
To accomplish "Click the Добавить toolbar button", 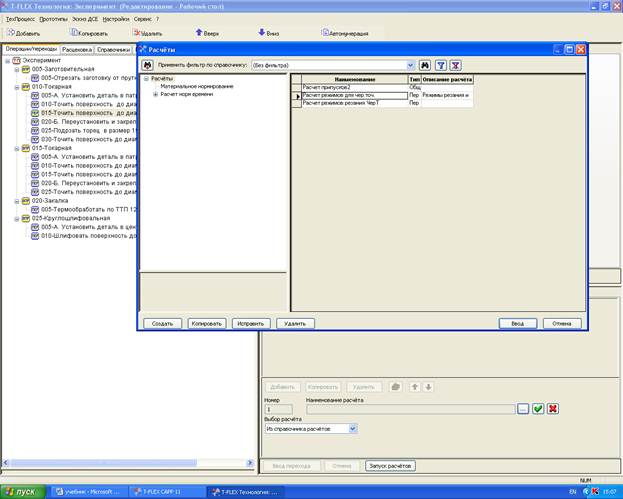I will tap(24, 33).
